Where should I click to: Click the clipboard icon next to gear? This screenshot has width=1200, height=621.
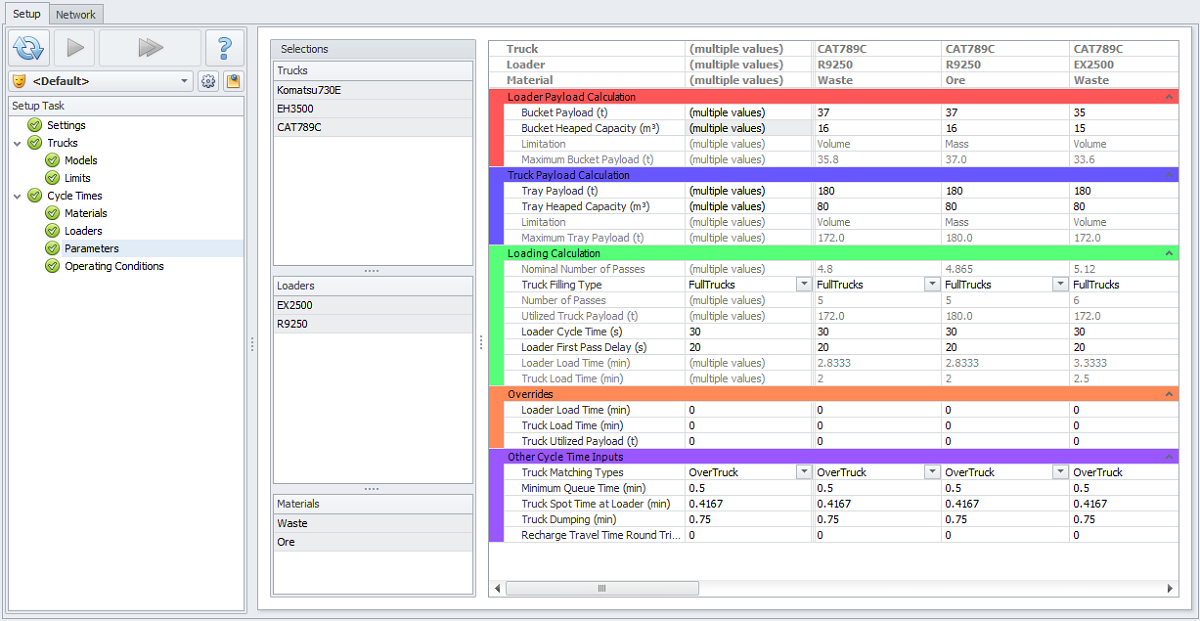point(232,81)
